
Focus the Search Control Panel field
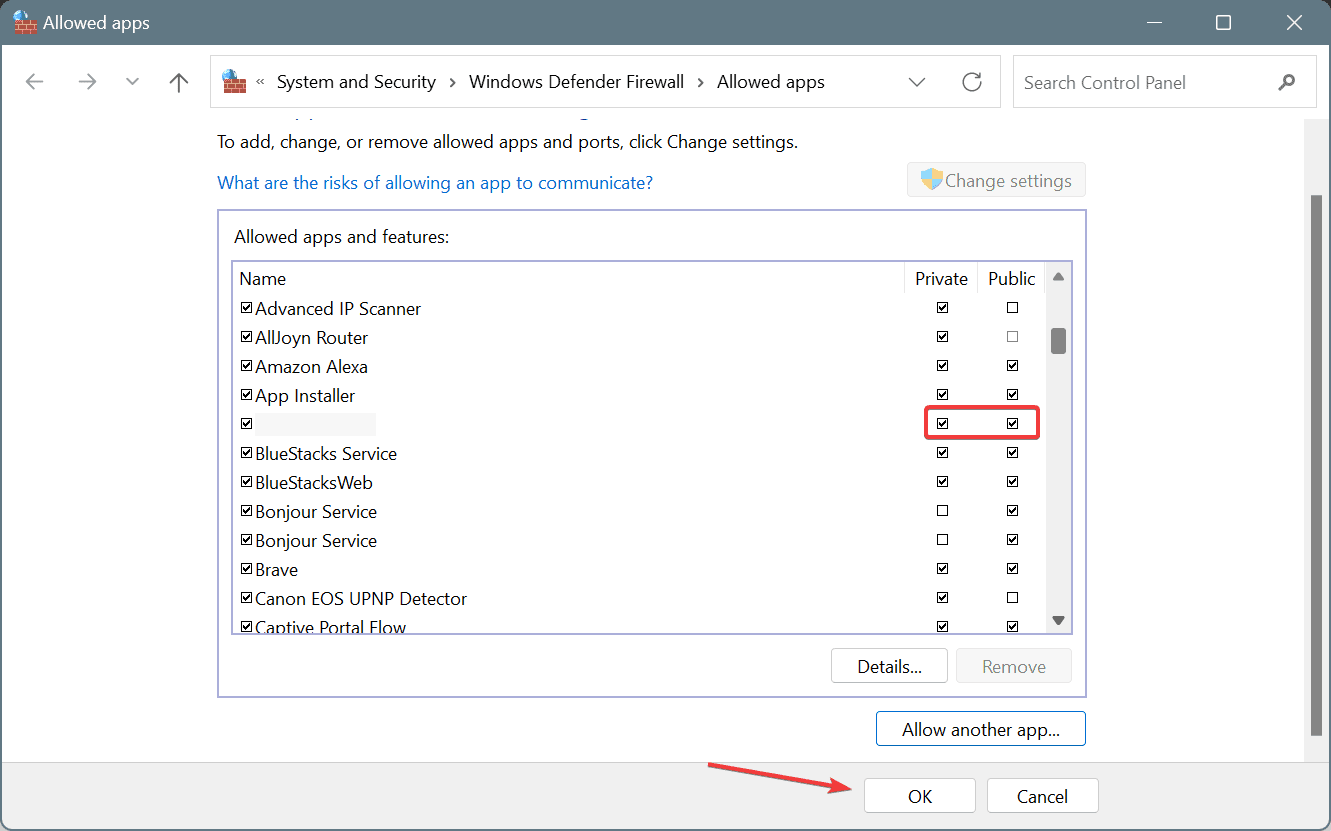[x=1164, y=82]
